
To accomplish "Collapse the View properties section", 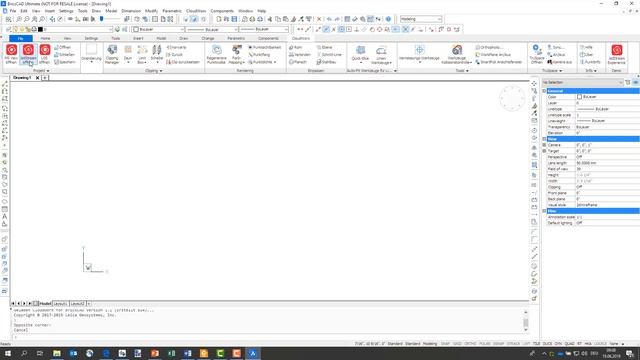I will click(544, 139).
